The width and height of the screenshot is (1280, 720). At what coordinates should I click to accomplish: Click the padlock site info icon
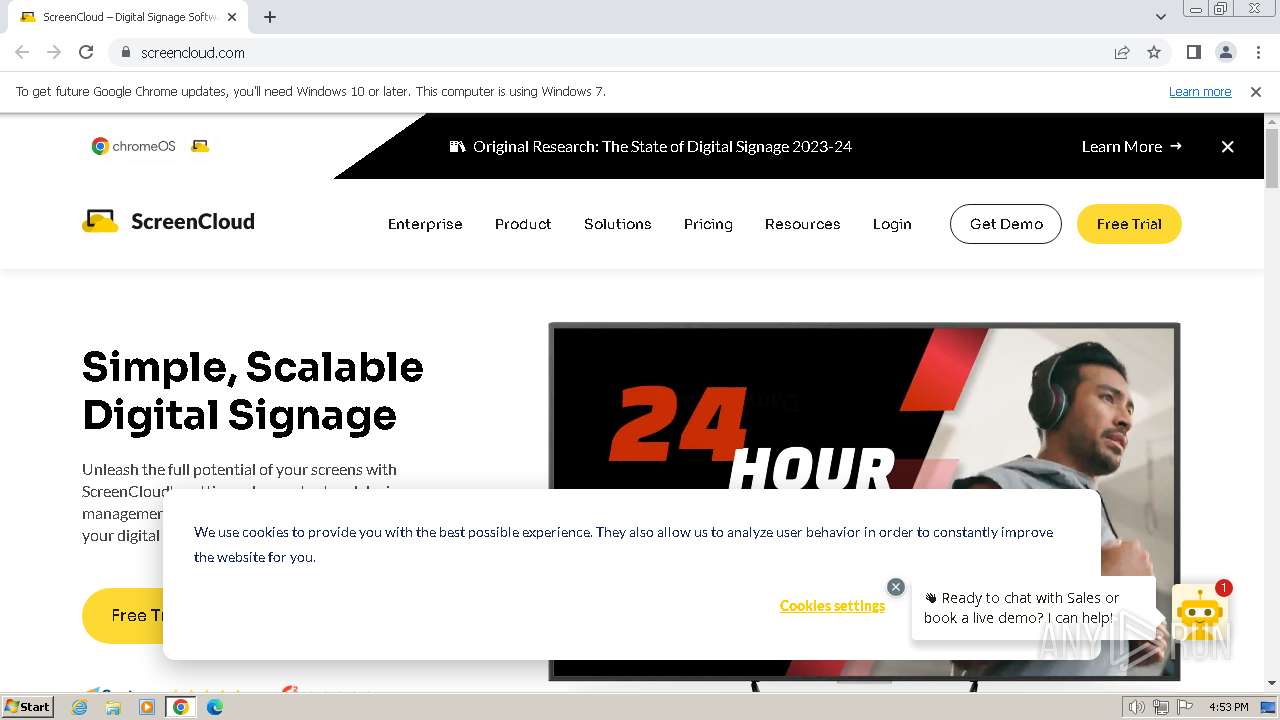[125, 52]
